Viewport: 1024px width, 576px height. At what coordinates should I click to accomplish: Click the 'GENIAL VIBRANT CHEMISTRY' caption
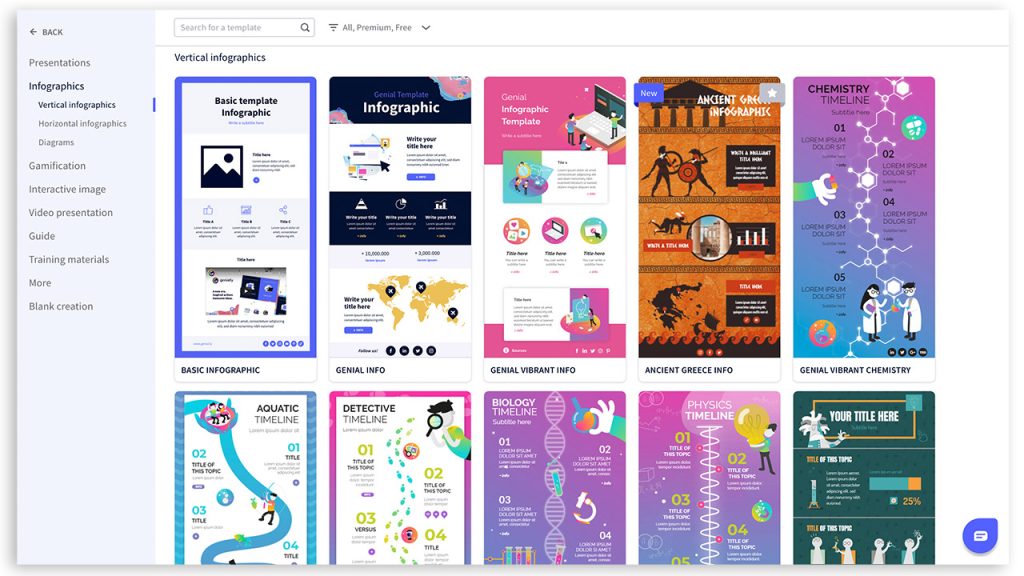click(856, 370)
